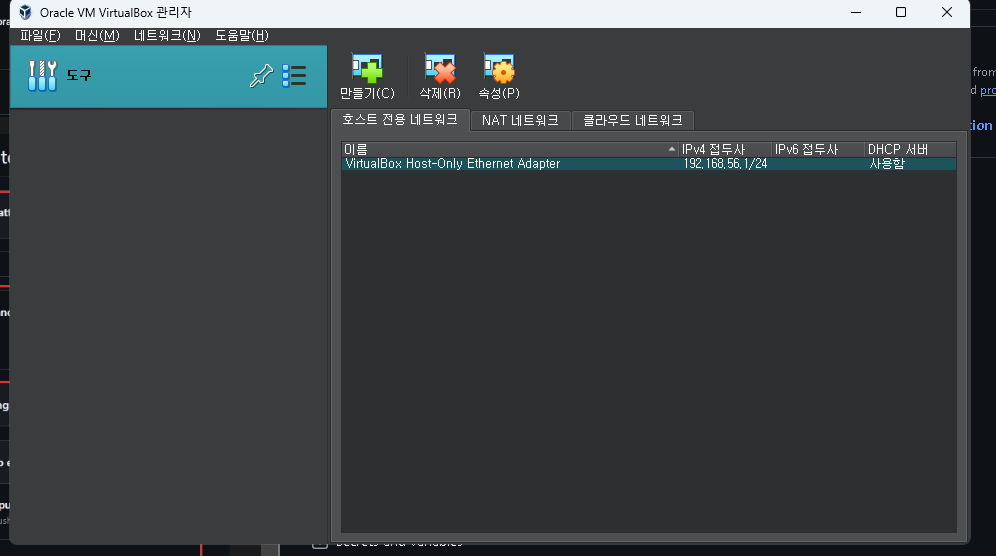
Task: Pin the Tools panel with the pushpin icon
Action: coord(261,76)
